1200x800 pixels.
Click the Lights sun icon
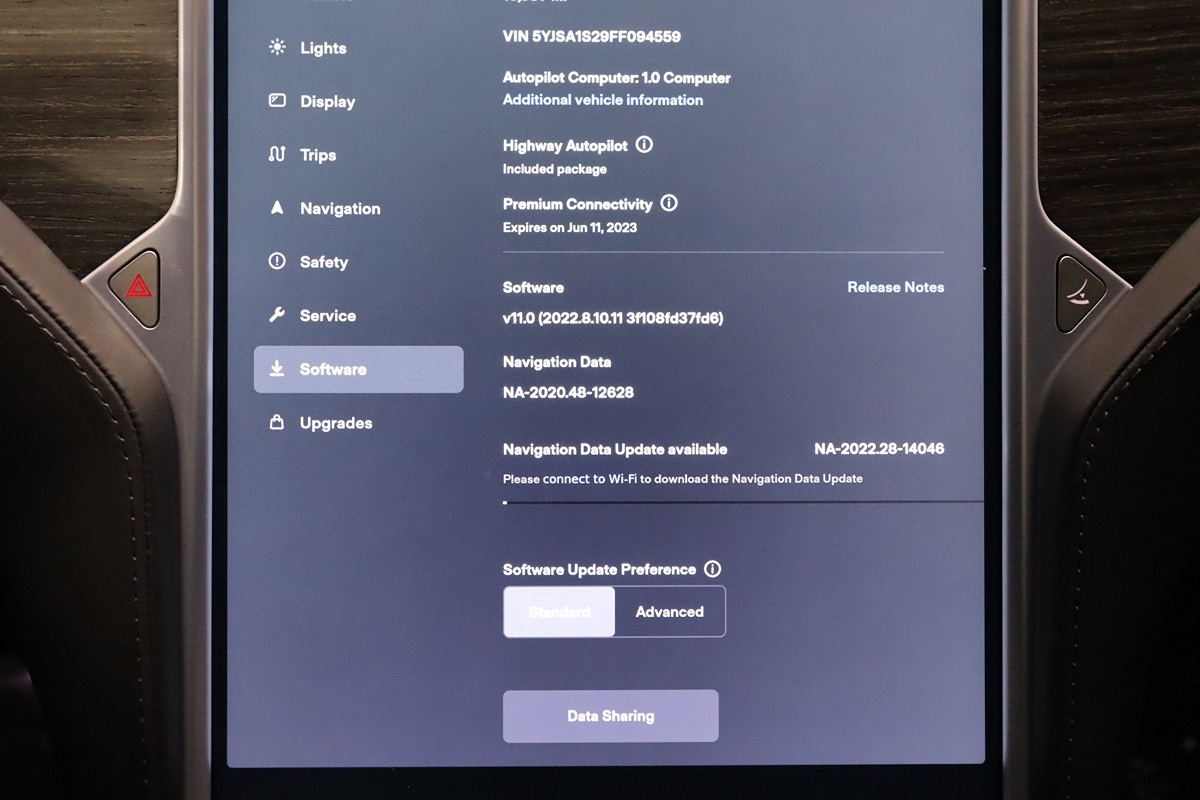click(x=277, y=47)
